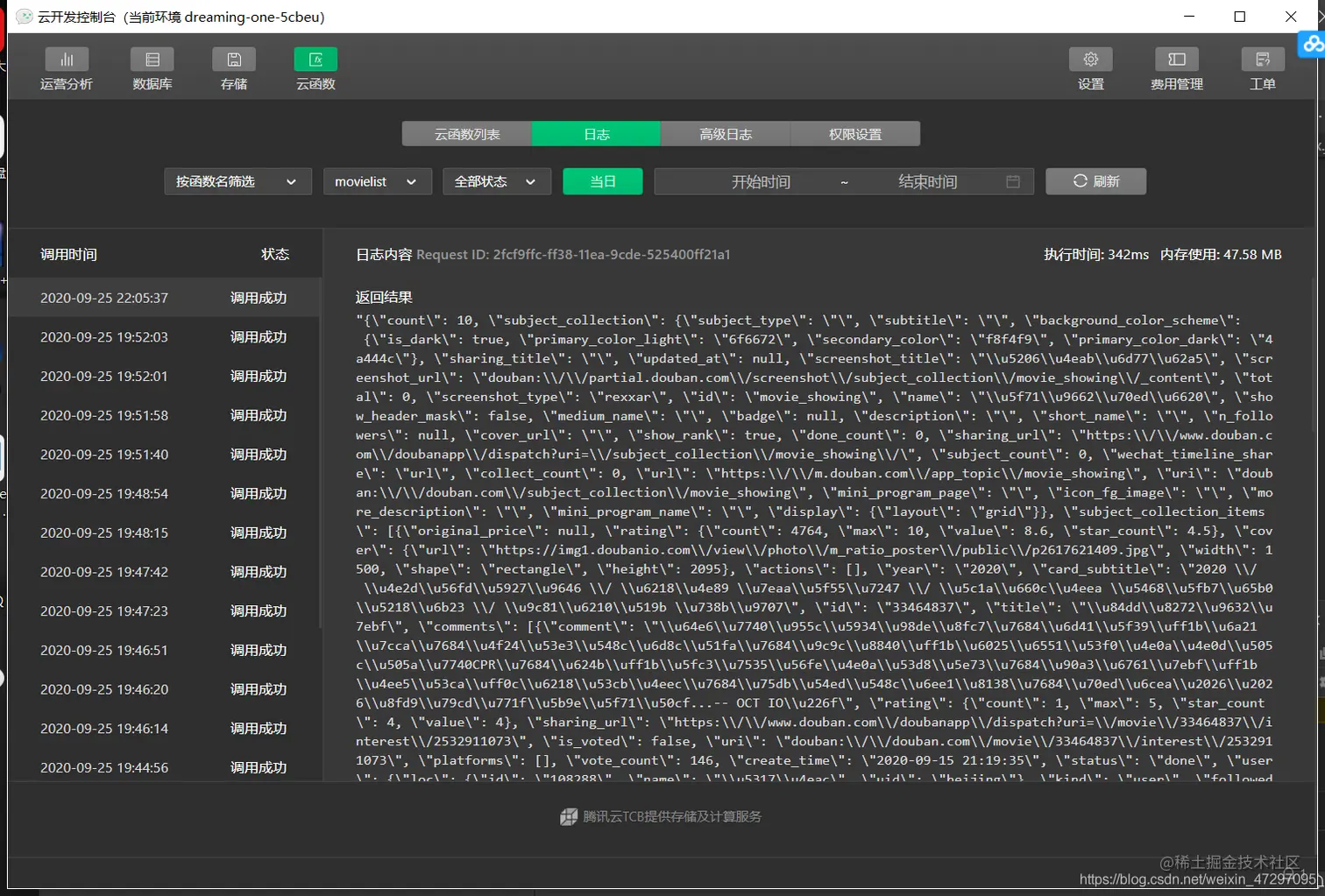Open 工单 ticket icon
This screenshot has width=1325, height=896.
pyautogui.click(x=1263, y=60)
